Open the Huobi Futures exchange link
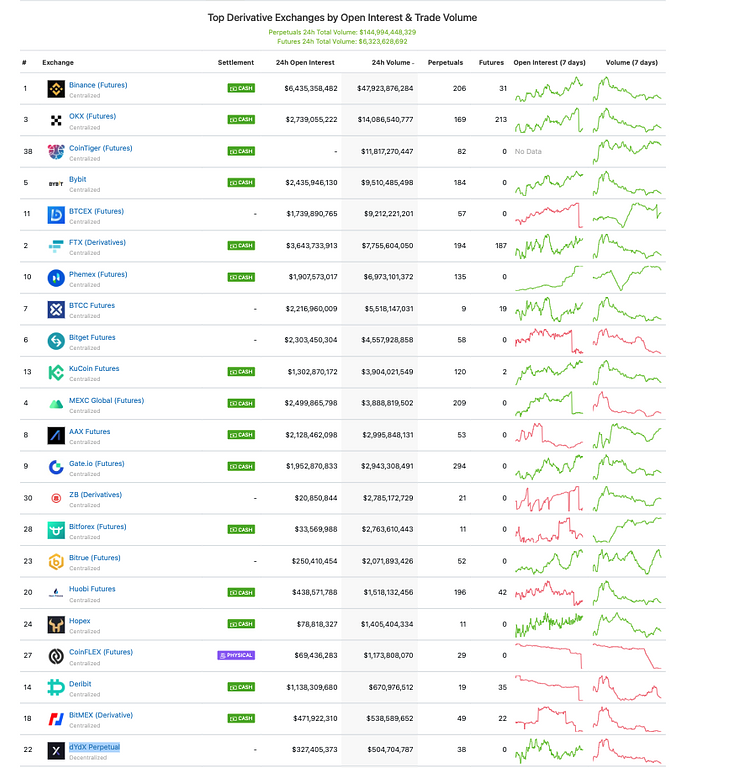739x768 pixels. tap(92, 589)
